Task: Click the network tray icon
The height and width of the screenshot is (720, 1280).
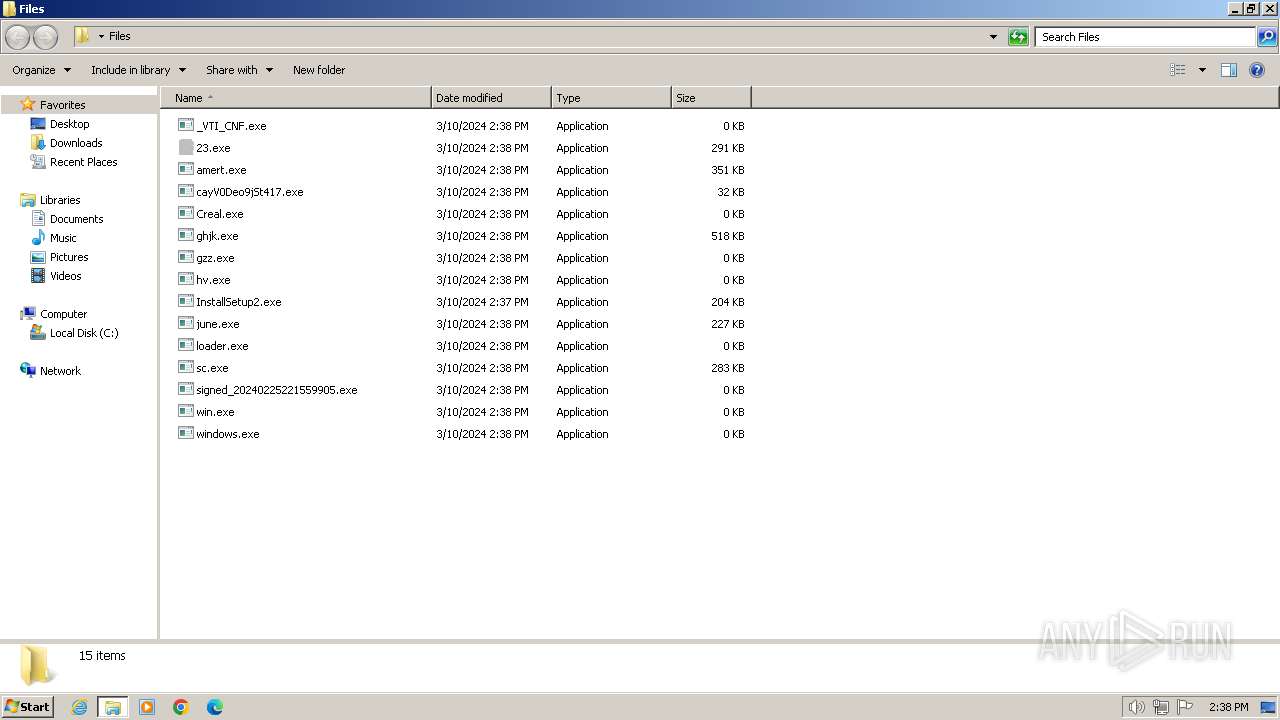Action: coord(1161,707)
